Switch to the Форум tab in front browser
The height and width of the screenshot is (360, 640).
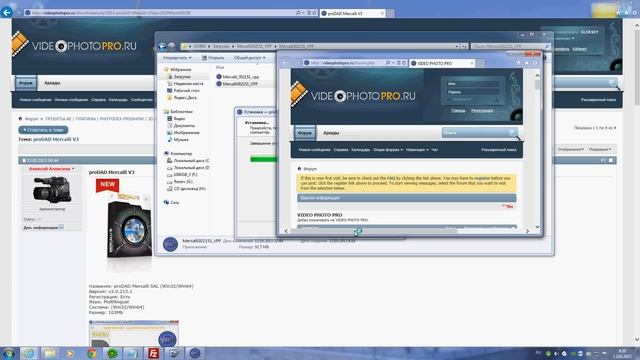[304, 133]
